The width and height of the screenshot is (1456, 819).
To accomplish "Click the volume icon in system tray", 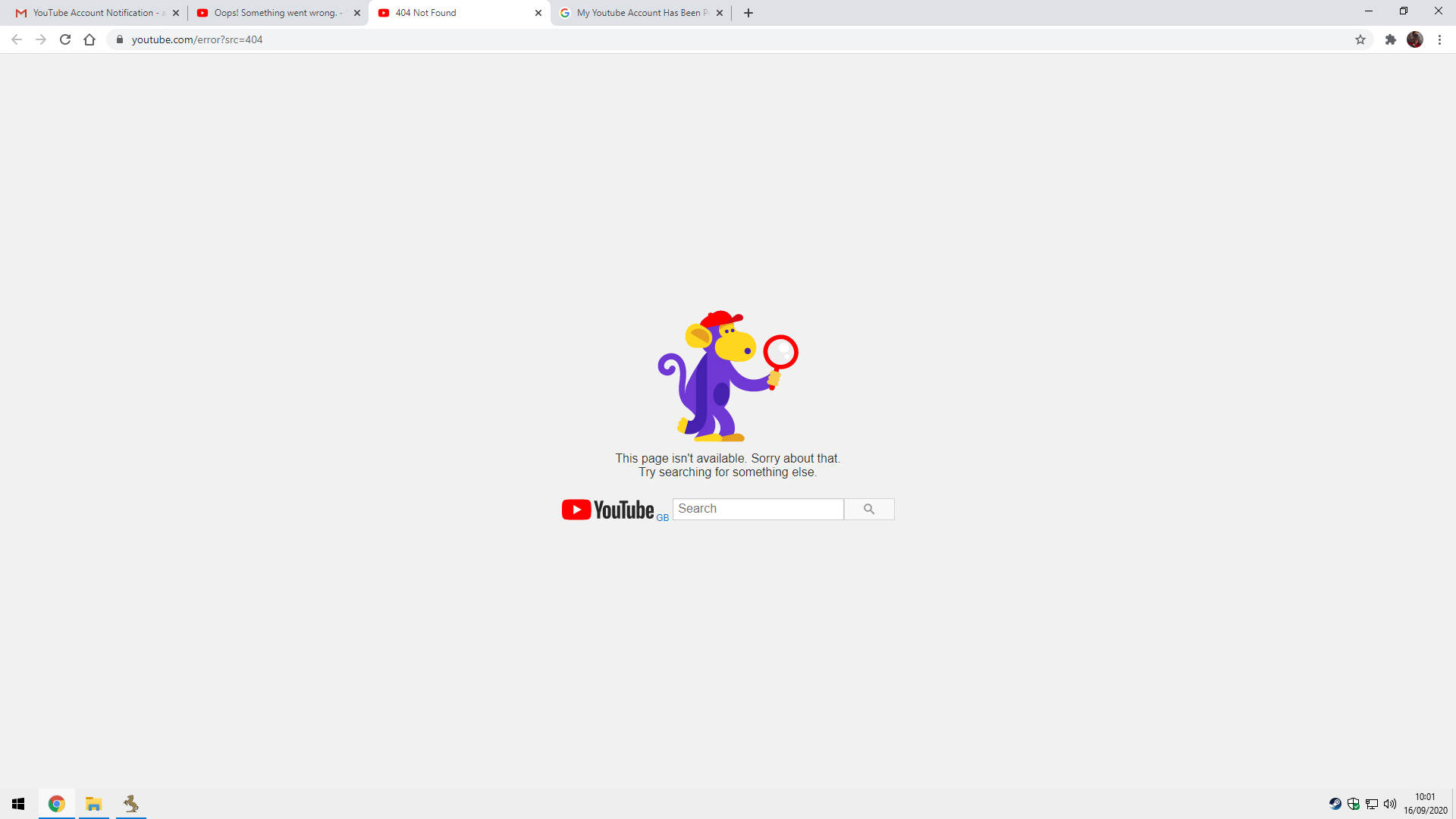I will [x=1390, y=804].
